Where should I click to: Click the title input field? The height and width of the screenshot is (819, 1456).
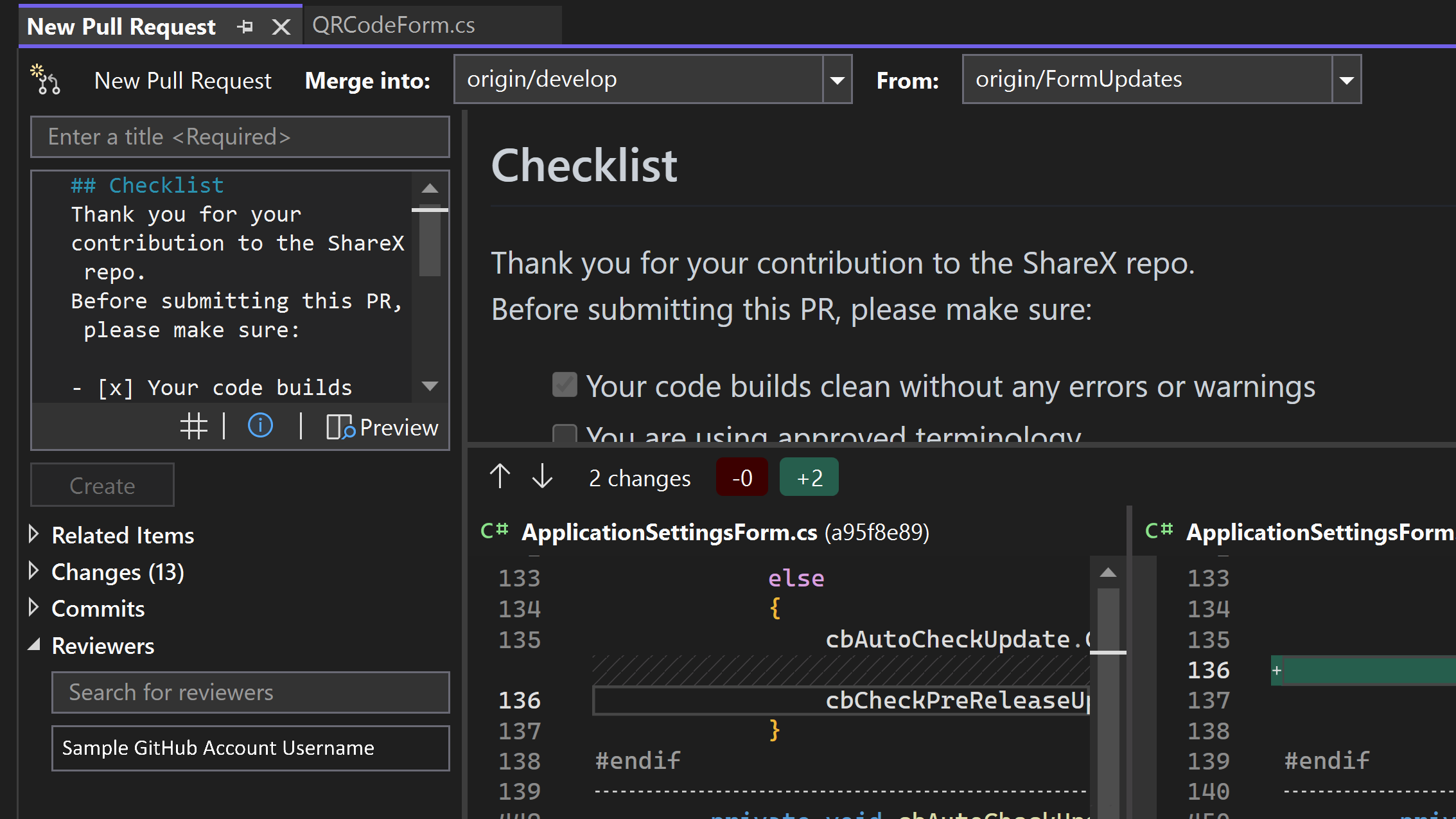pos(239,136)
